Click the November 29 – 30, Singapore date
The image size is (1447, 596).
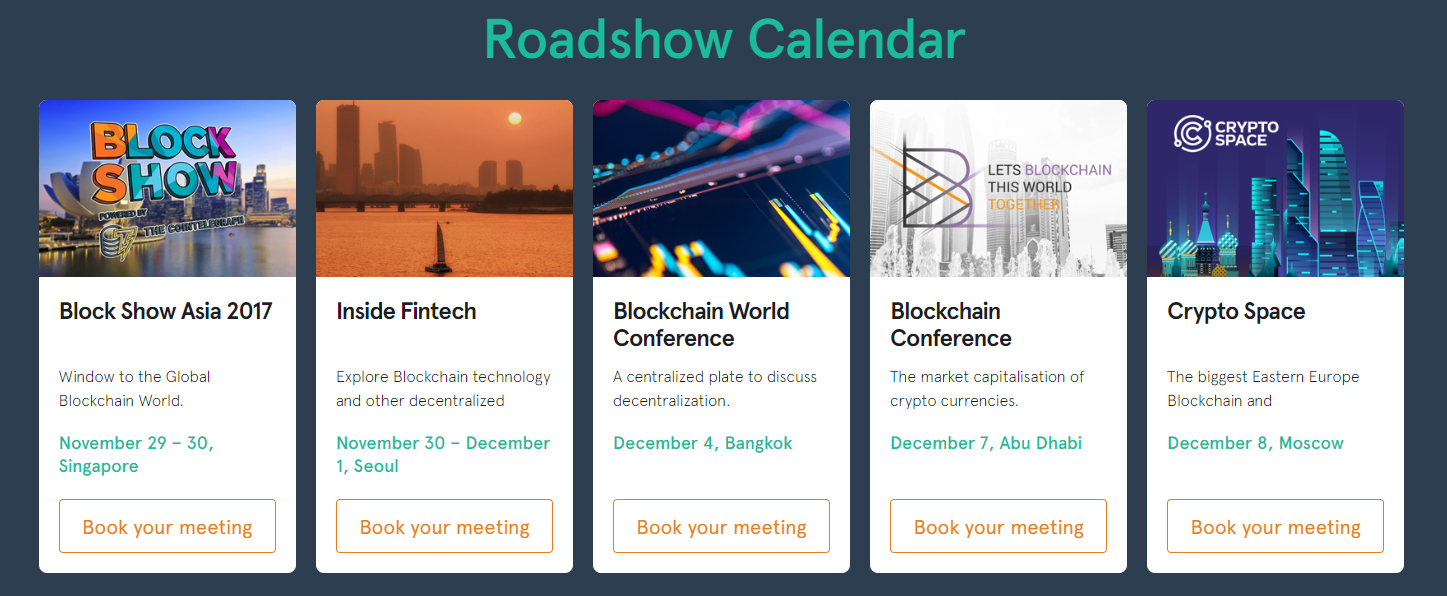[x=136, y=455]
